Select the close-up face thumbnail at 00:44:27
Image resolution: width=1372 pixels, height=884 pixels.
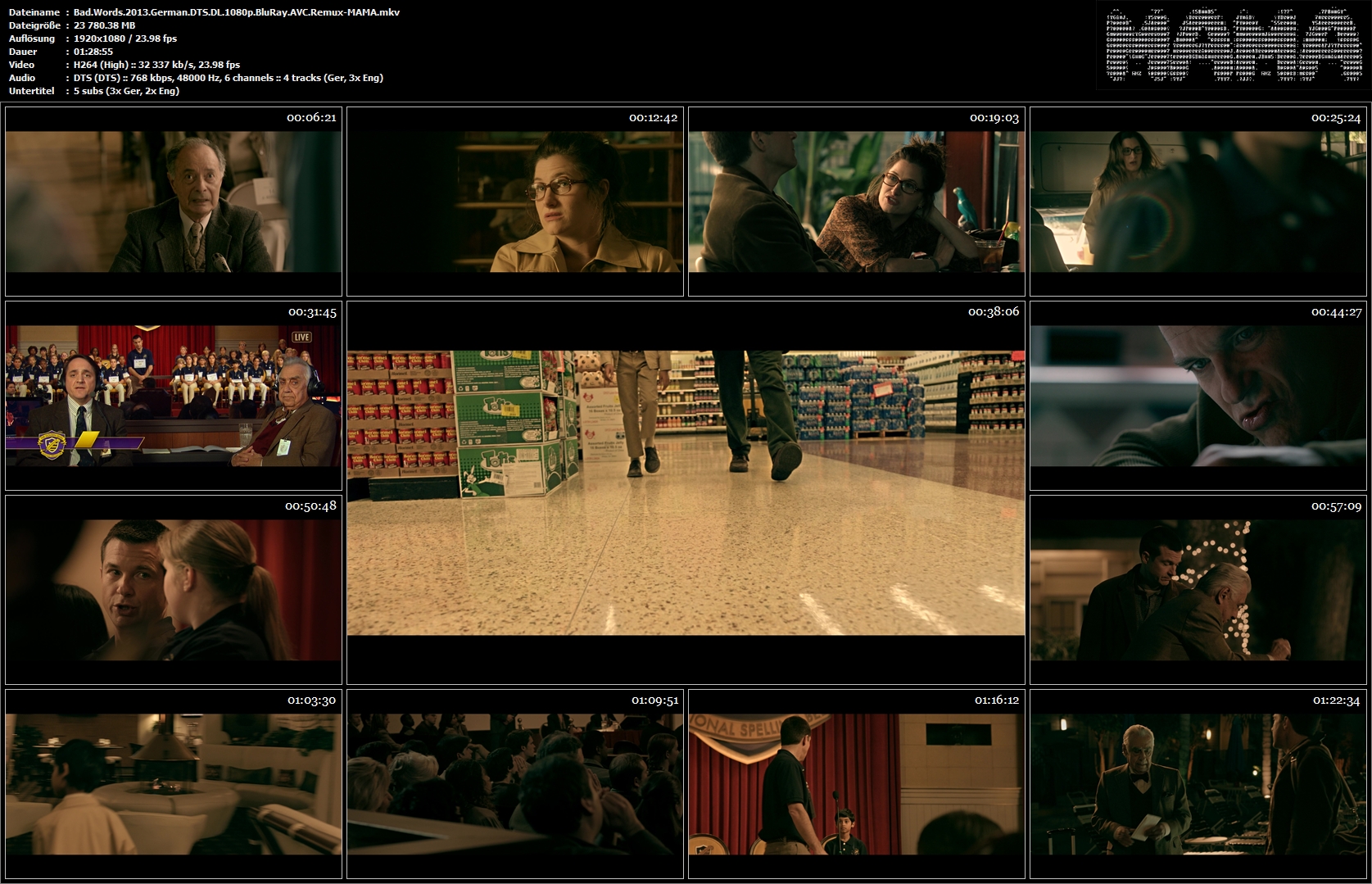point(1198,396)
